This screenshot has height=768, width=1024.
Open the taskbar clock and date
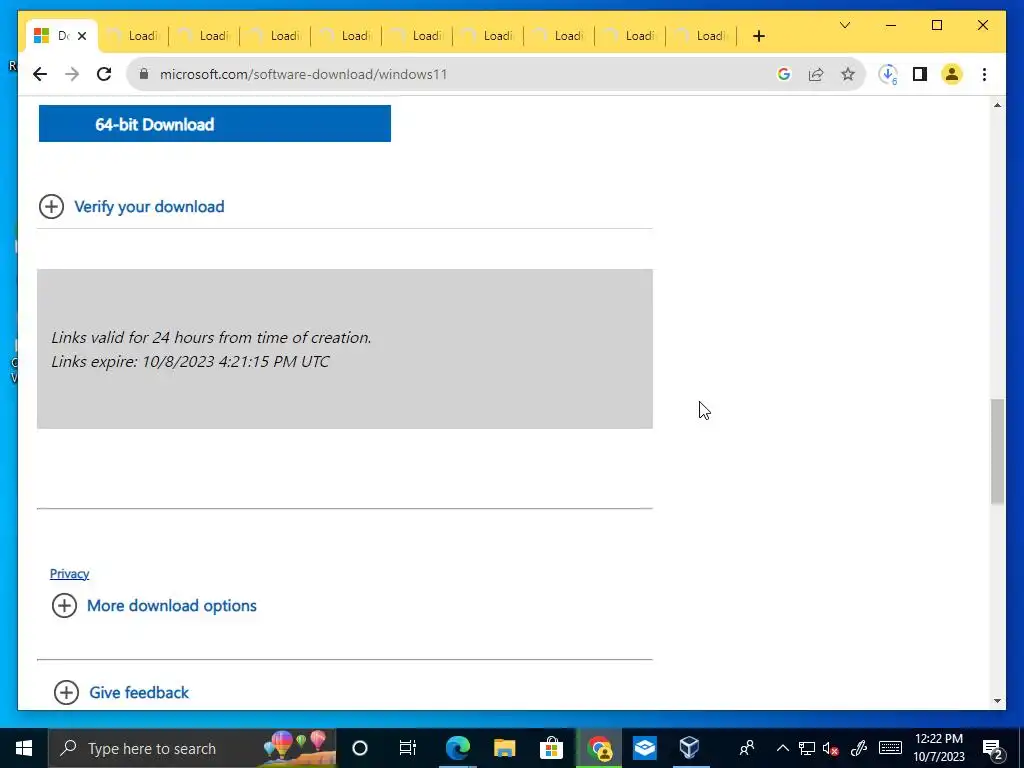coord(939,748)
